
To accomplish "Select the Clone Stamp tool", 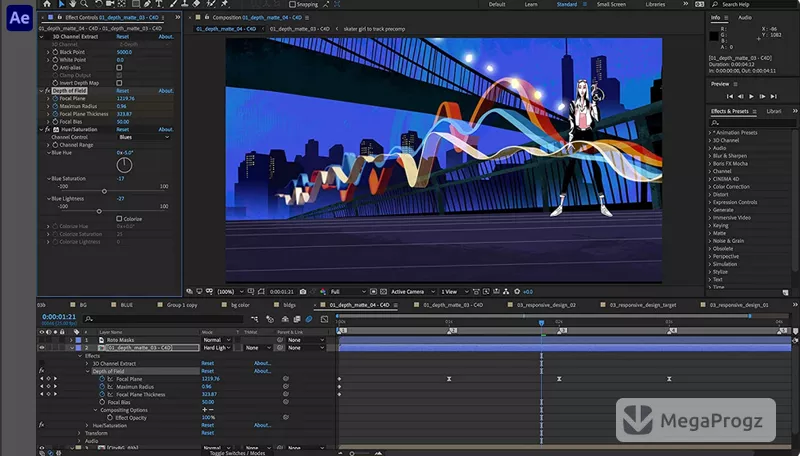I will pyautogui.click(x=185, y=4).
